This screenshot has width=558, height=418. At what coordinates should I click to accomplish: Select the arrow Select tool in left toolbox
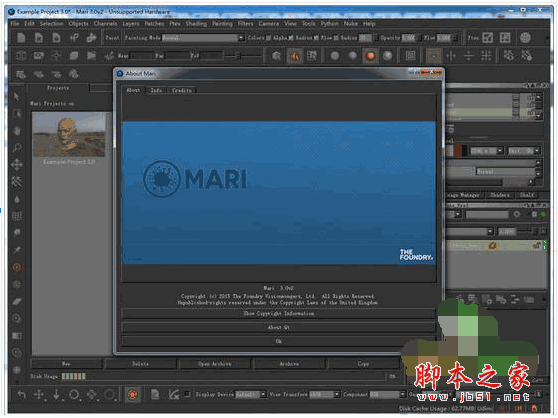tap(17, 97)
